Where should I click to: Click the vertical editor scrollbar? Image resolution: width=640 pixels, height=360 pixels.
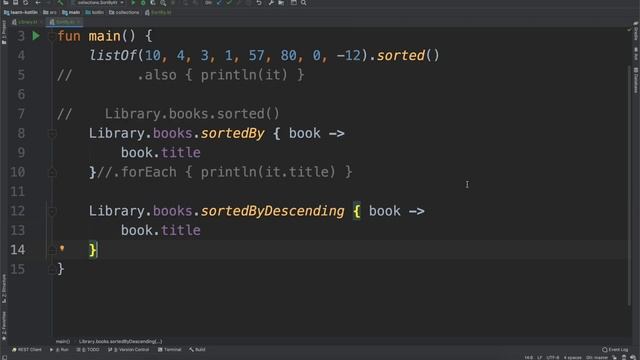[629, 186]
